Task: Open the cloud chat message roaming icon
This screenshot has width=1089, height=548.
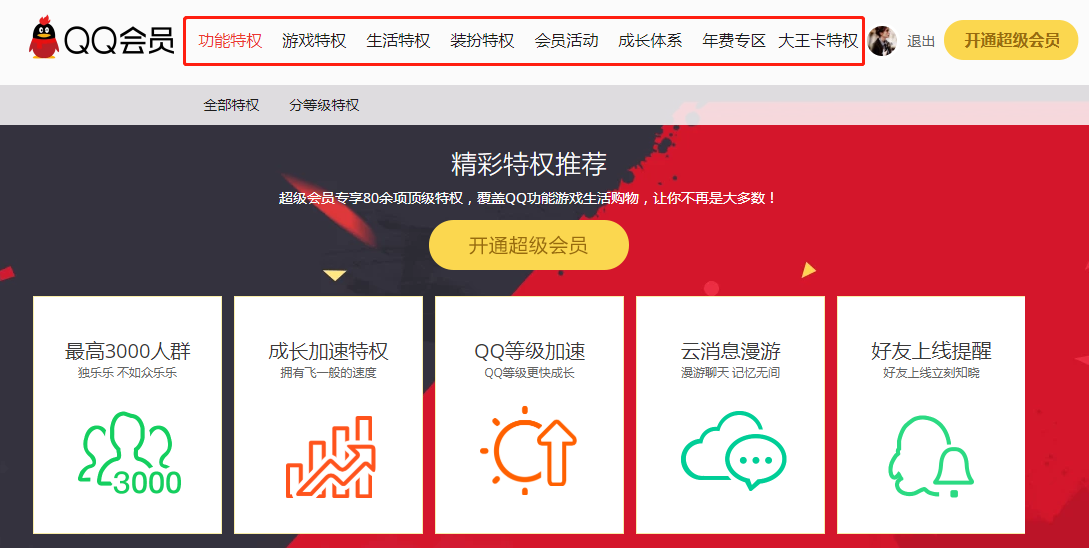Action: click(733, 450)
